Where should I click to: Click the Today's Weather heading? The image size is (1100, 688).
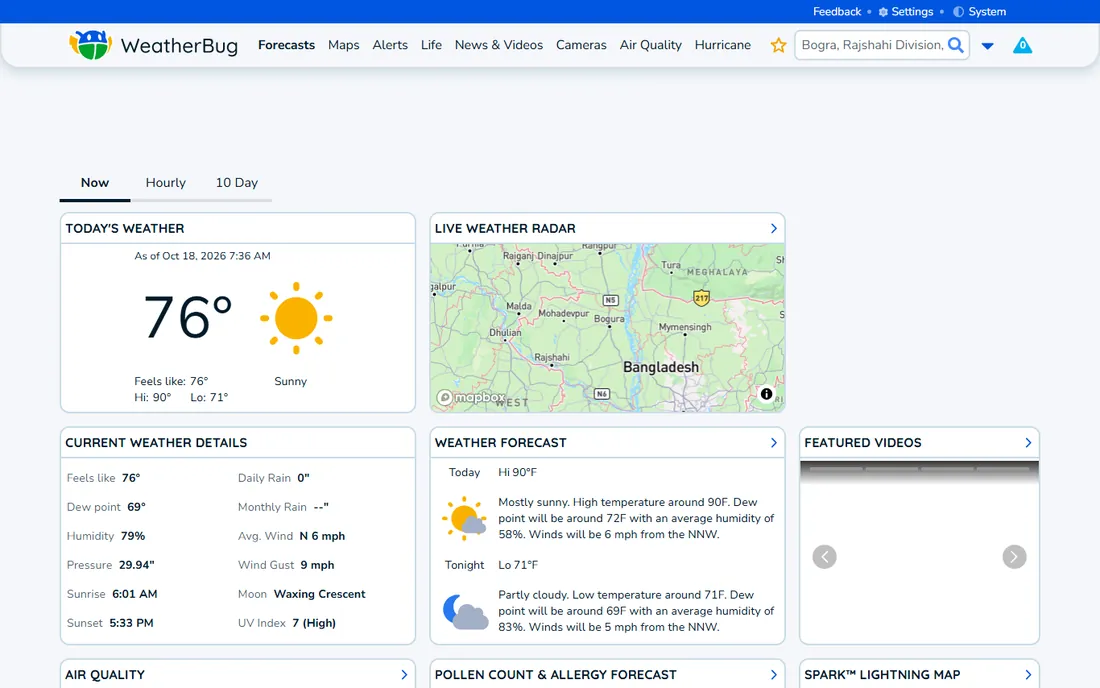pyautogui.click(x=125, y=229)
